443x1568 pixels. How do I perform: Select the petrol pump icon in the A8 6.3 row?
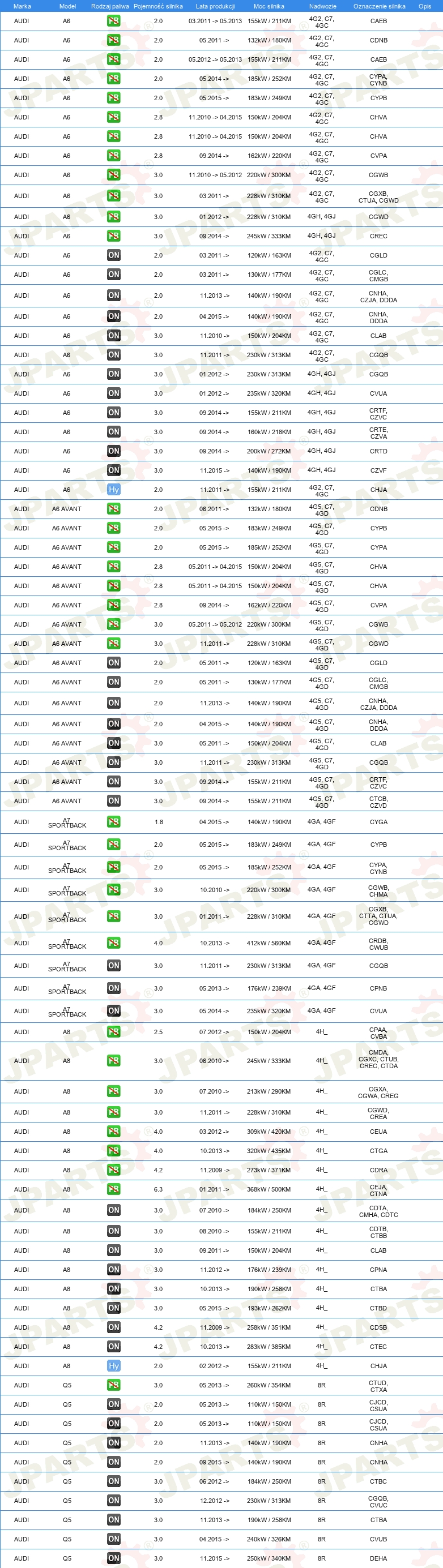113,1189
